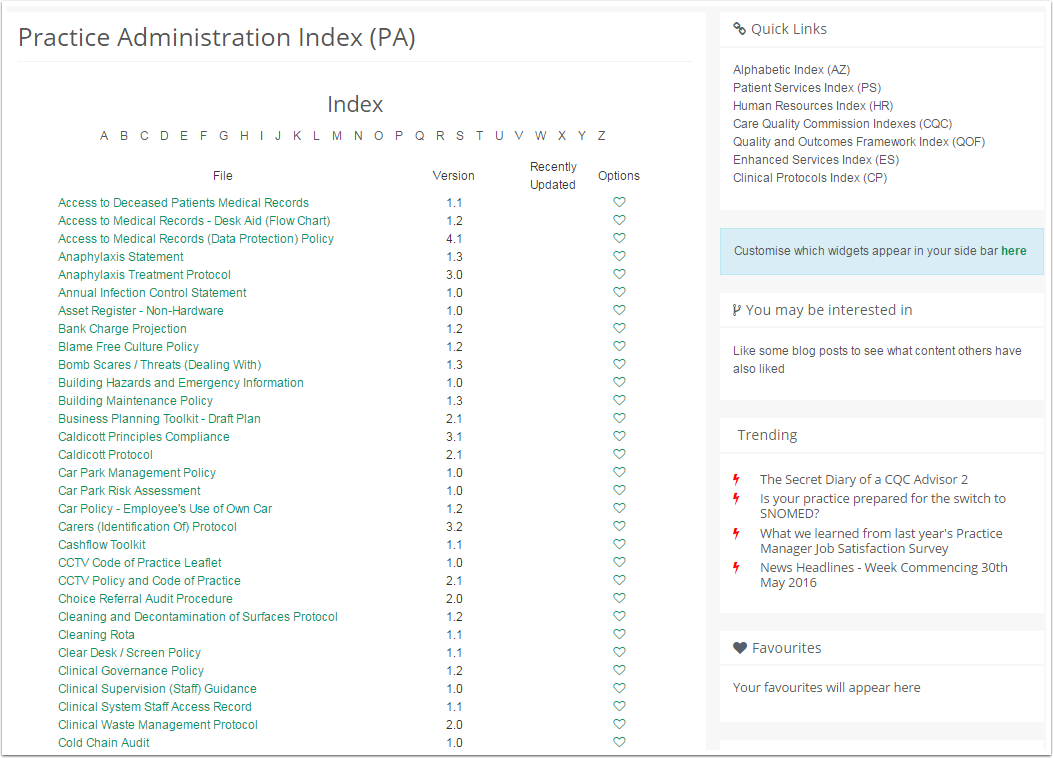Open Human Resources Index (HR) quick link

(x=813, y=106)
